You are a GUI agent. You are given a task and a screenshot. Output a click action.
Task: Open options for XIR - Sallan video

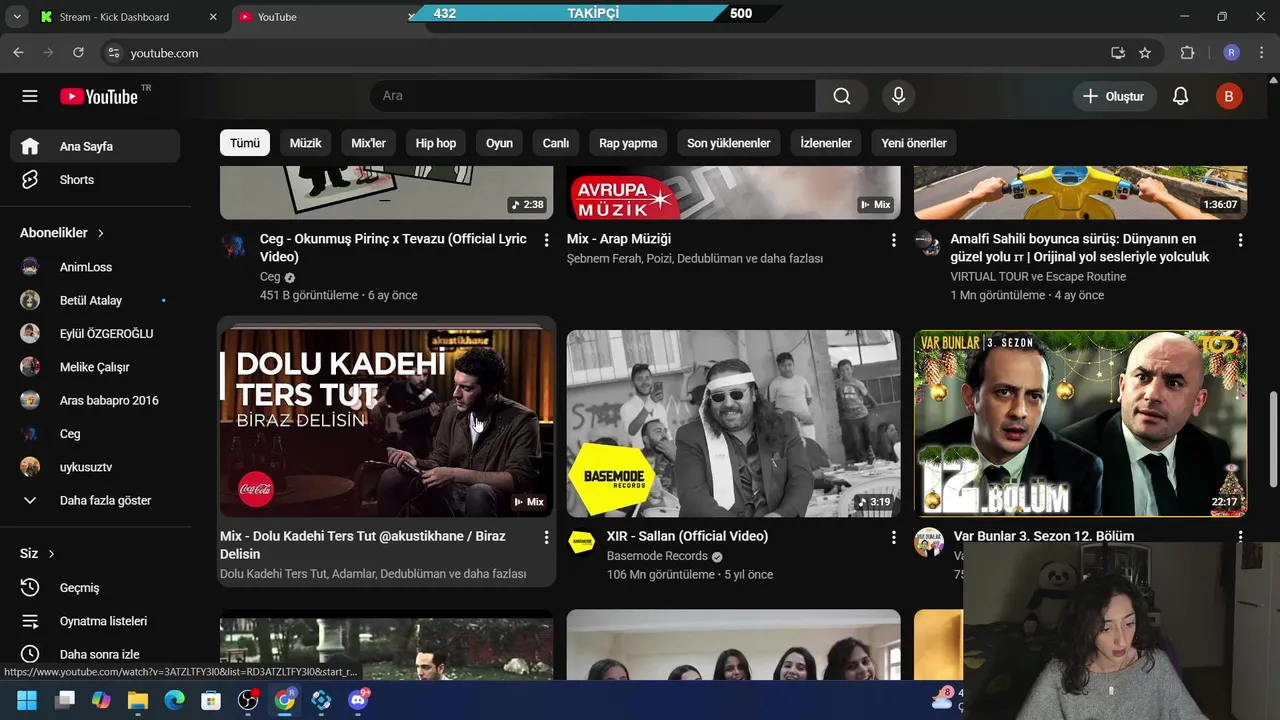tap(893, 537)
